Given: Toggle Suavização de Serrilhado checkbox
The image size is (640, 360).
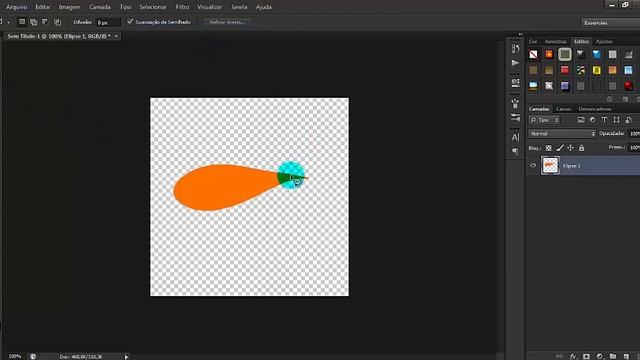Looking at the screenshot, I should (x=130, y=22).
